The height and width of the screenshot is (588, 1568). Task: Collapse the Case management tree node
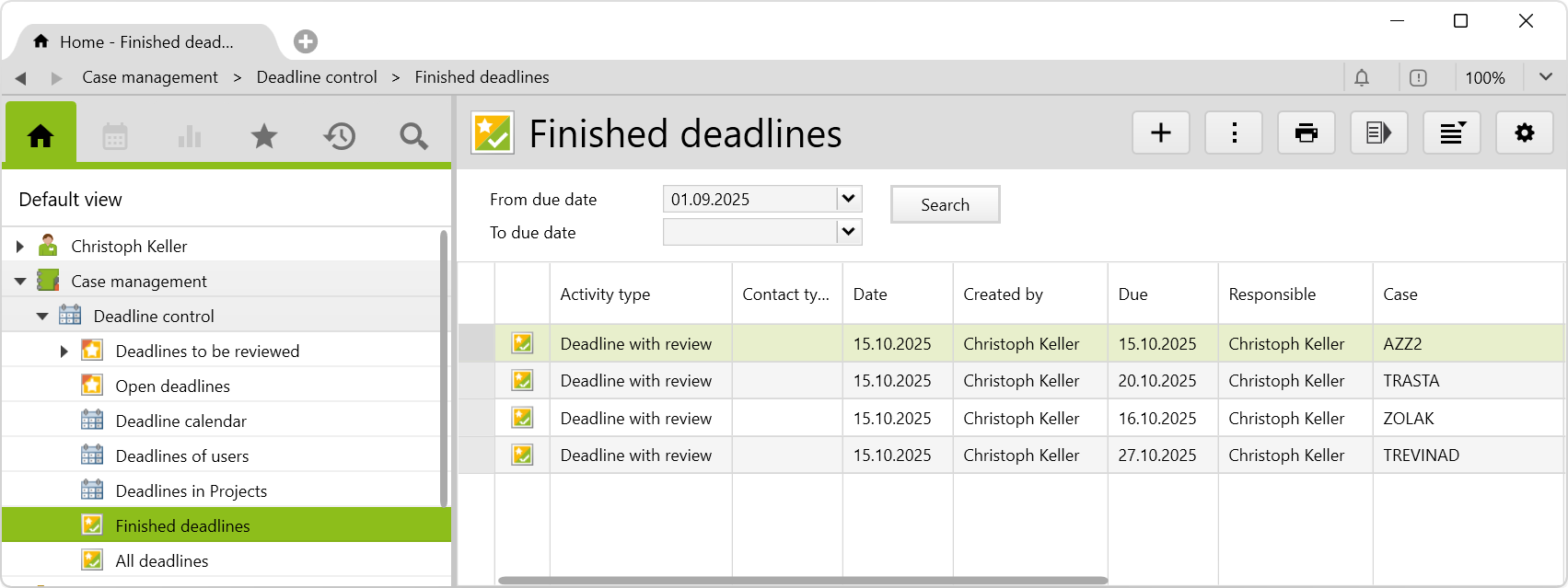20,282
